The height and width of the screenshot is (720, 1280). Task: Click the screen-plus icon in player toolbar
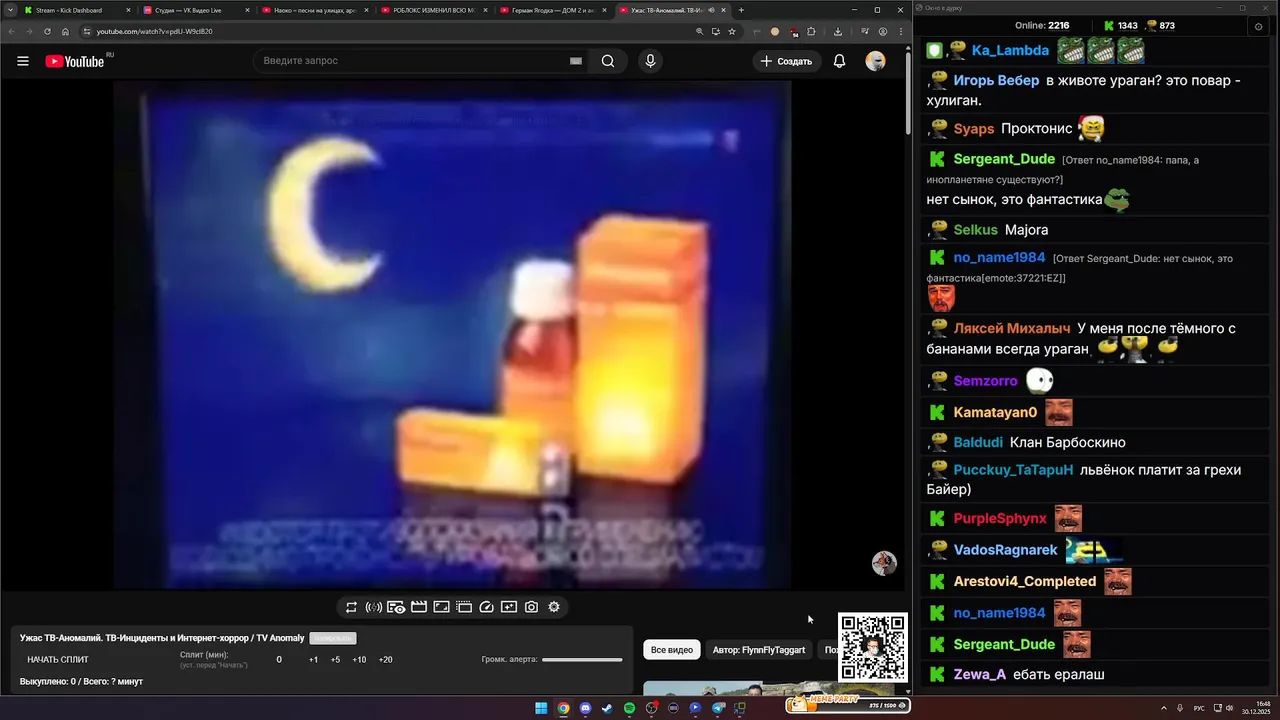[509, 607]
